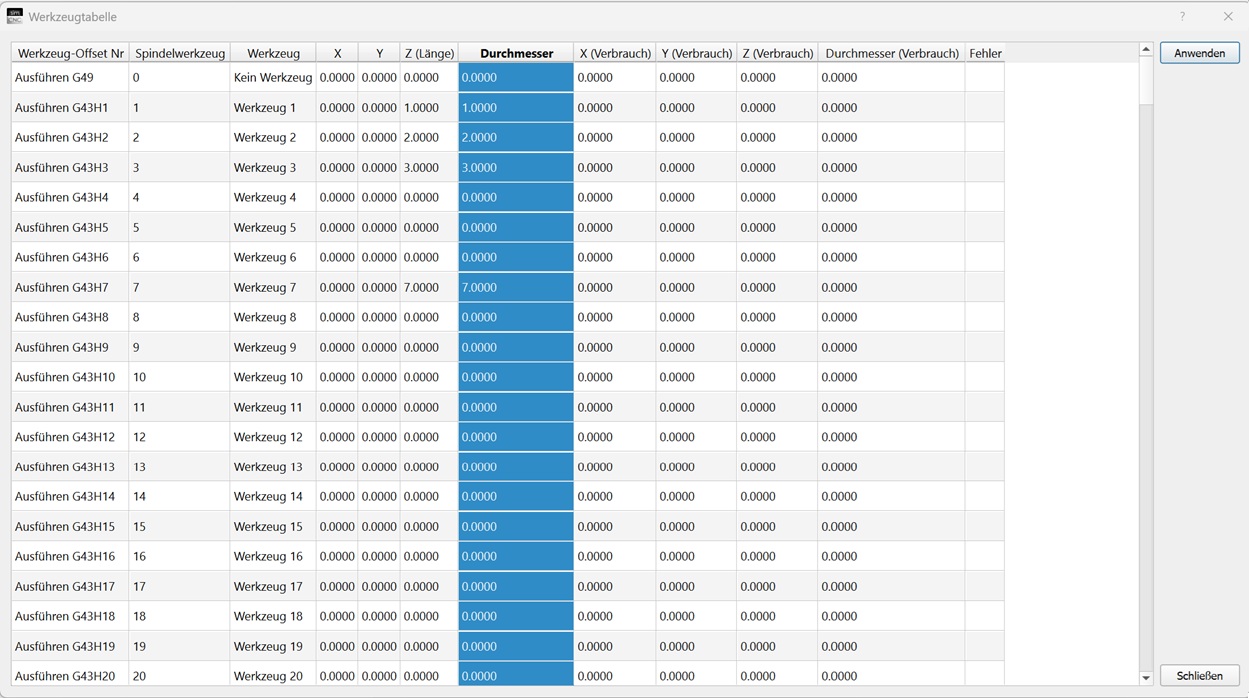1249x698 pixels.
Task: Click the scrollbar down arrow
Action: tap(1146, 678)
